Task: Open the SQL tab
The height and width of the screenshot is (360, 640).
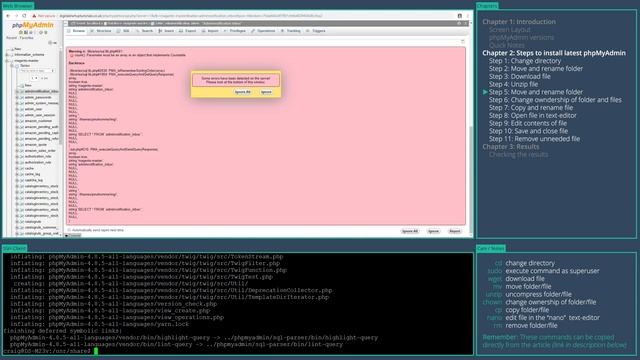Action: (x=123, y=31)
